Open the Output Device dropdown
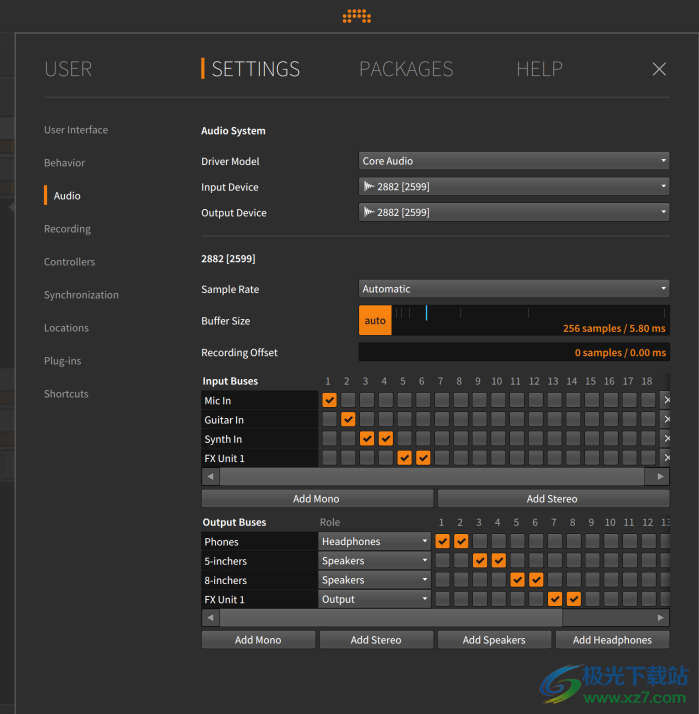 click(x=514, y=212)
